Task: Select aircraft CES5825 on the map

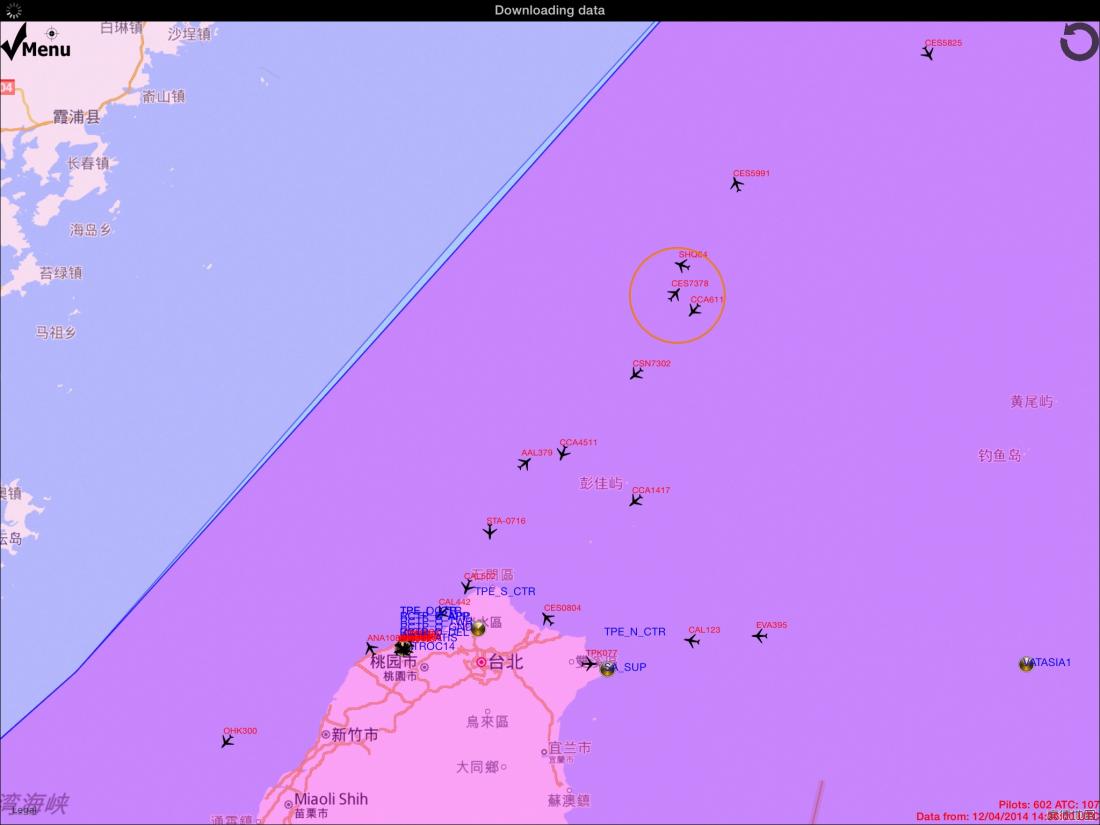Action: tap(927, 53)
